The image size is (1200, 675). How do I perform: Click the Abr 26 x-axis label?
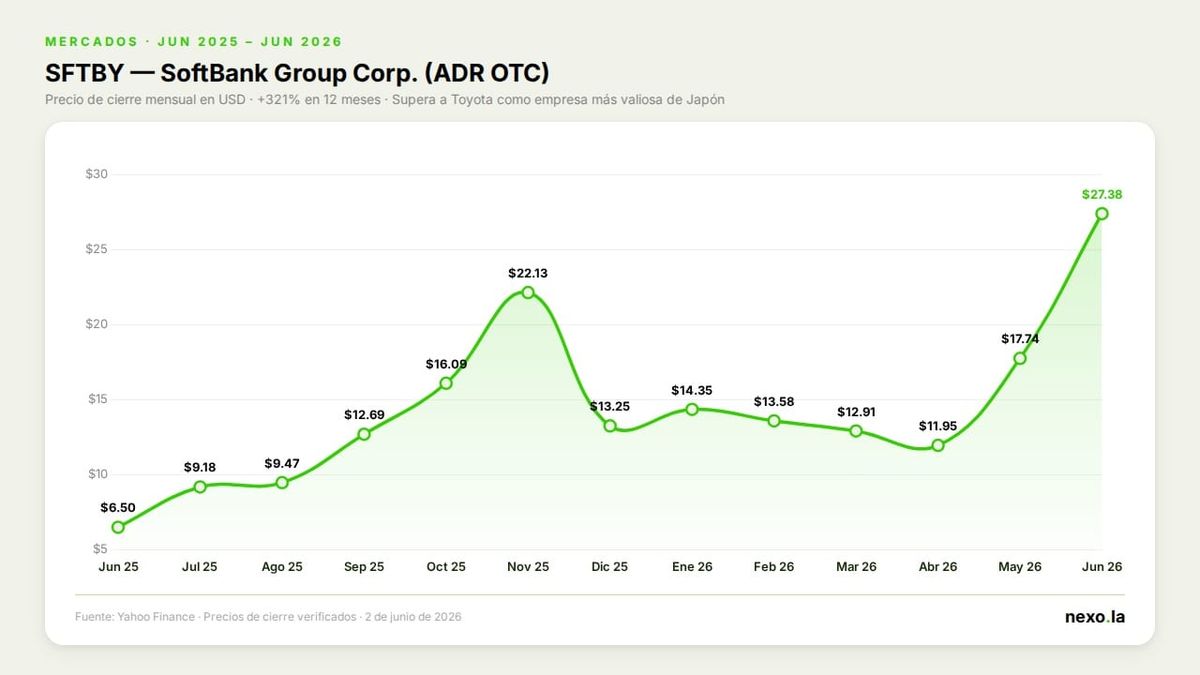pyautogui.click(x=938, y=567)
